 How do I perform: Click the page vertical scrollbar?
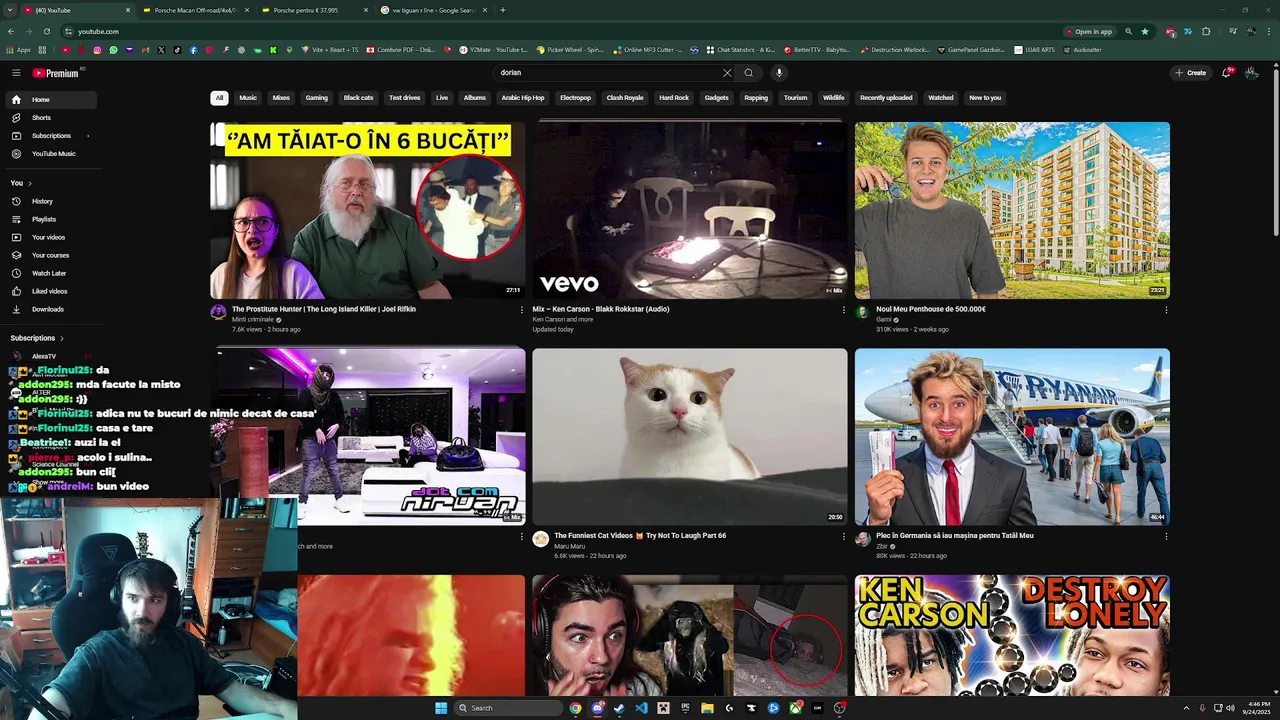(1275, 150)
